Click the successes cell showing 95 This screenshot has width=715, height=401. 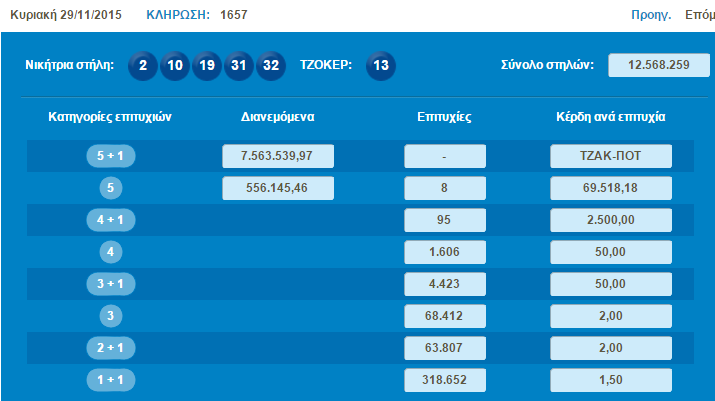pyautogui.click(x=445, y=220)
